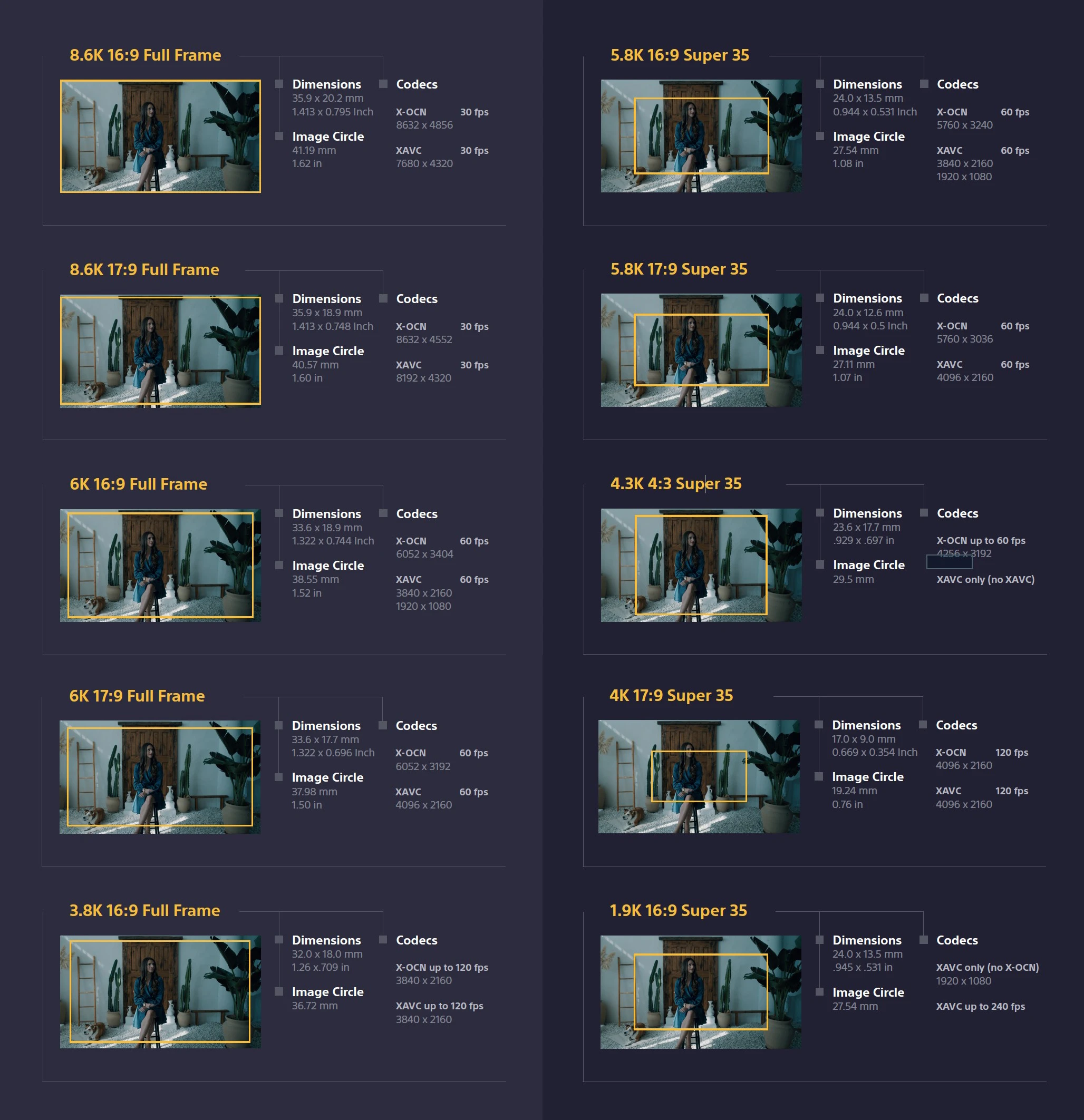
Task: Select the '6K 17:9 Full Frame' heading
Action: click(x=137, y=695)
